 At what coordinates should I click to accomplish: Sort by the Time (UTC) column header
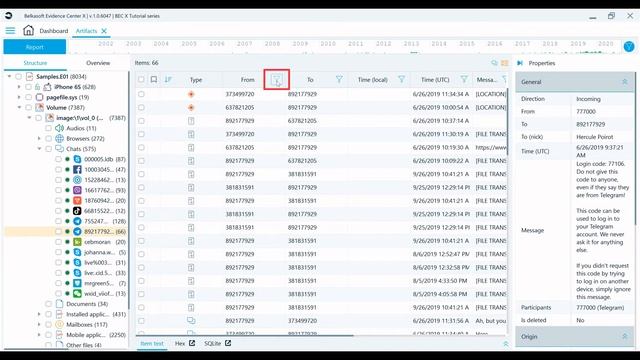(435, 80)
